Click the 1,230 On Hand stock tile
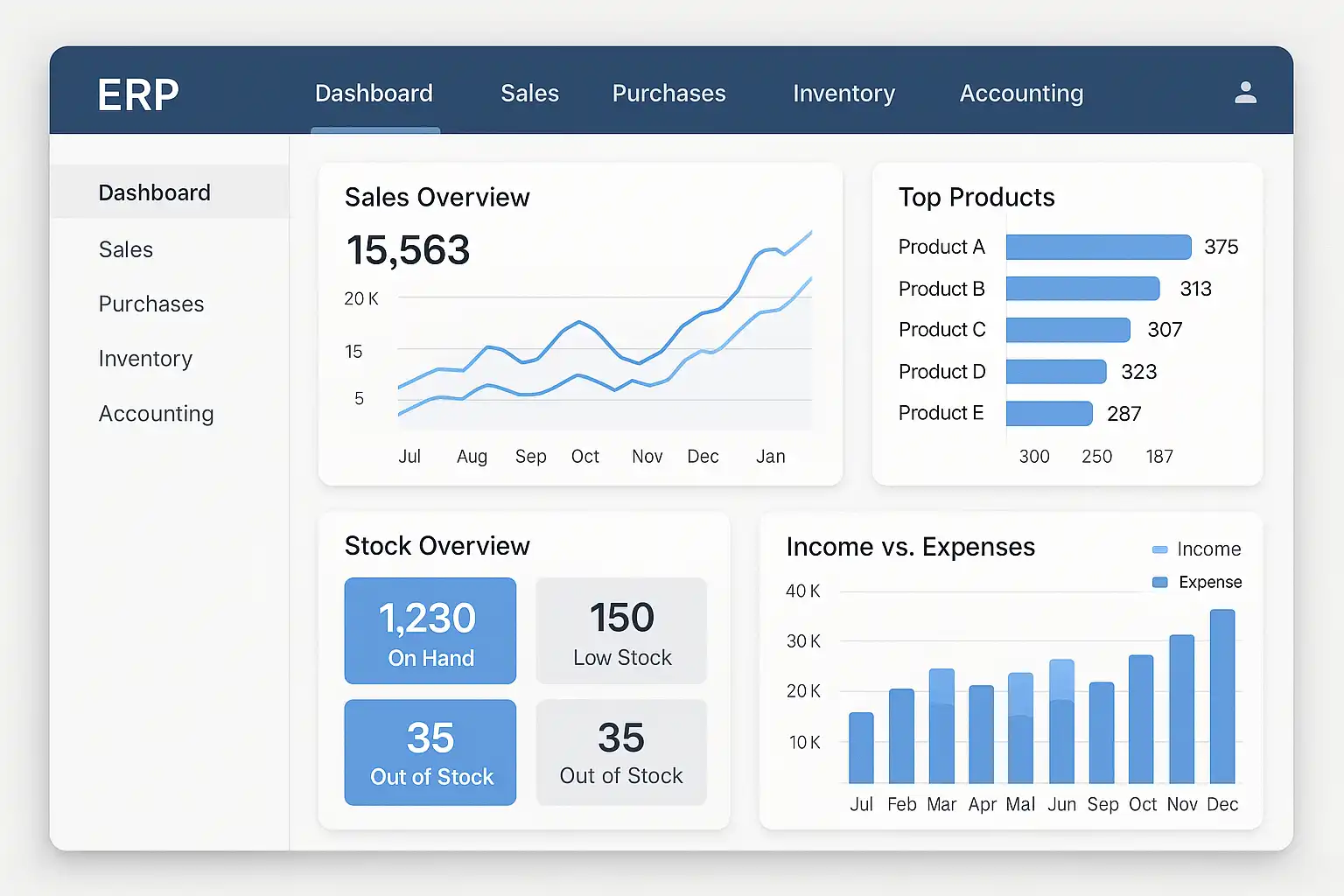 coord(430,631)
